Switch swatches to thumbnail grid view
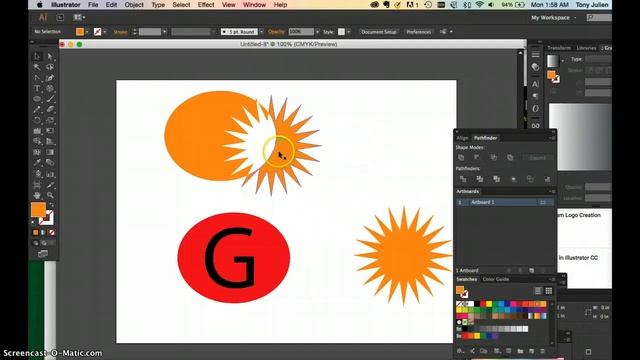Screen dimensions: 640x360 click(549, 291)
